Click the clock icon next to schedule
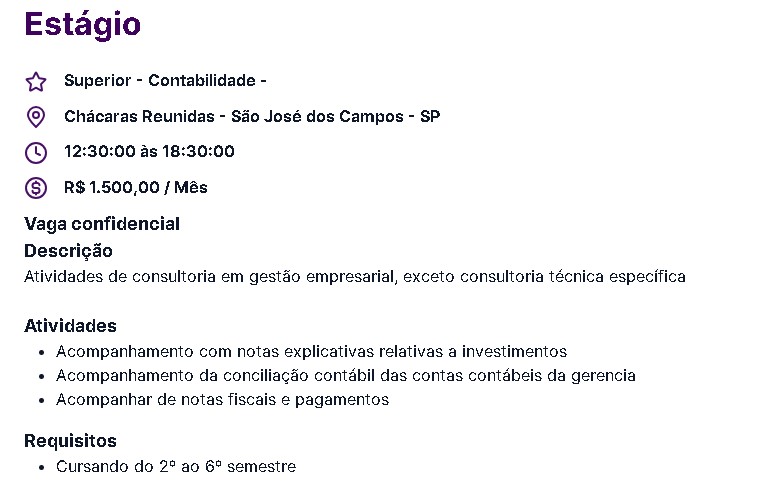The height and width of the screenshot is (491, 761). [x=36, y=152]
